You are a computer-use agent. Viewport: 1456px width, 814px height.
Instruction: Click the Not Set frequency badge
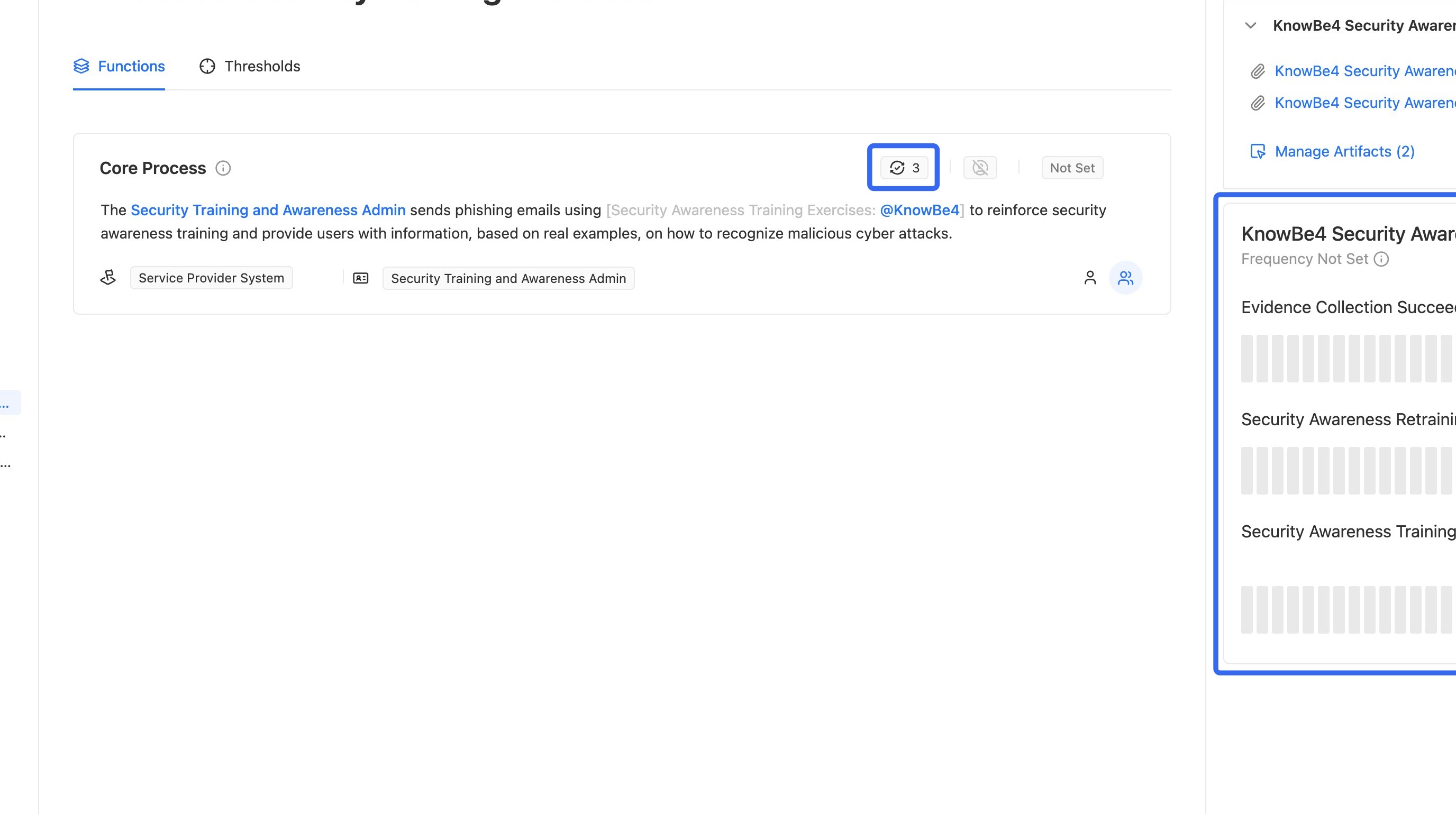click(x=1072, y=168)
